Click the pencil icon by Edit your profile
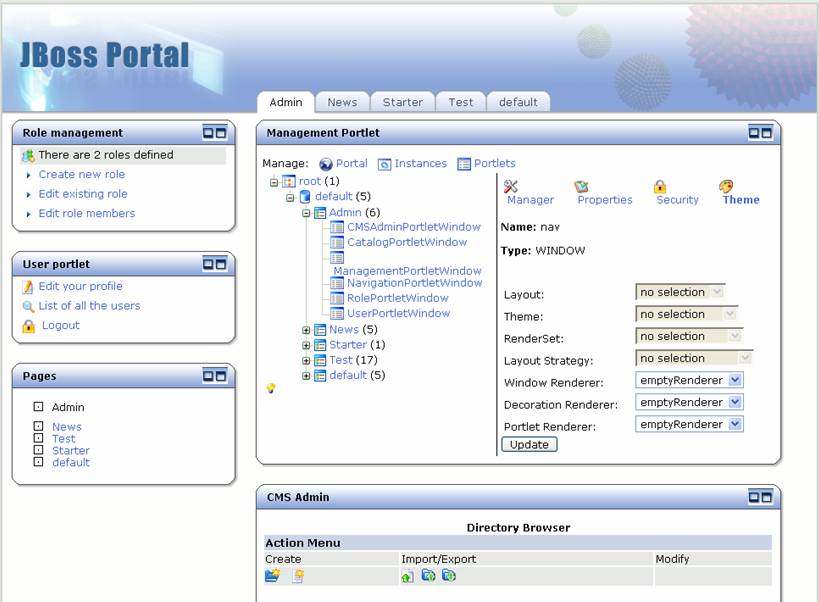 [28, 287]
